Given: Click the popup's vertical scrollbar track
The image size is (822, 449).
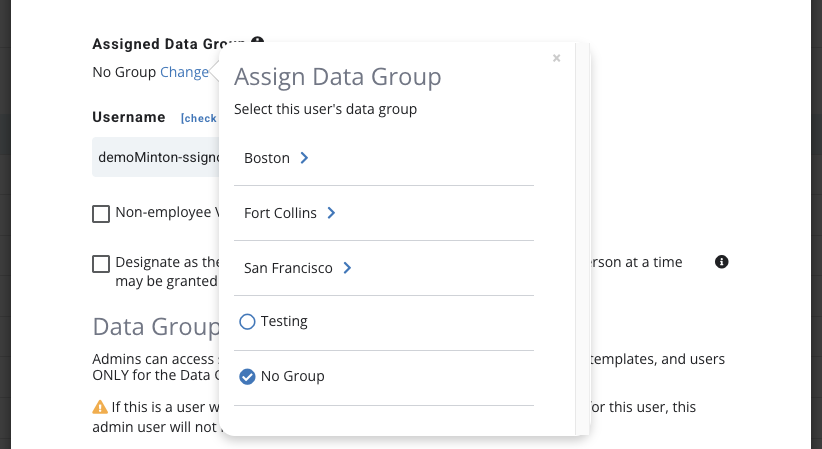Looking at the screenshot, I should (582, 250).
